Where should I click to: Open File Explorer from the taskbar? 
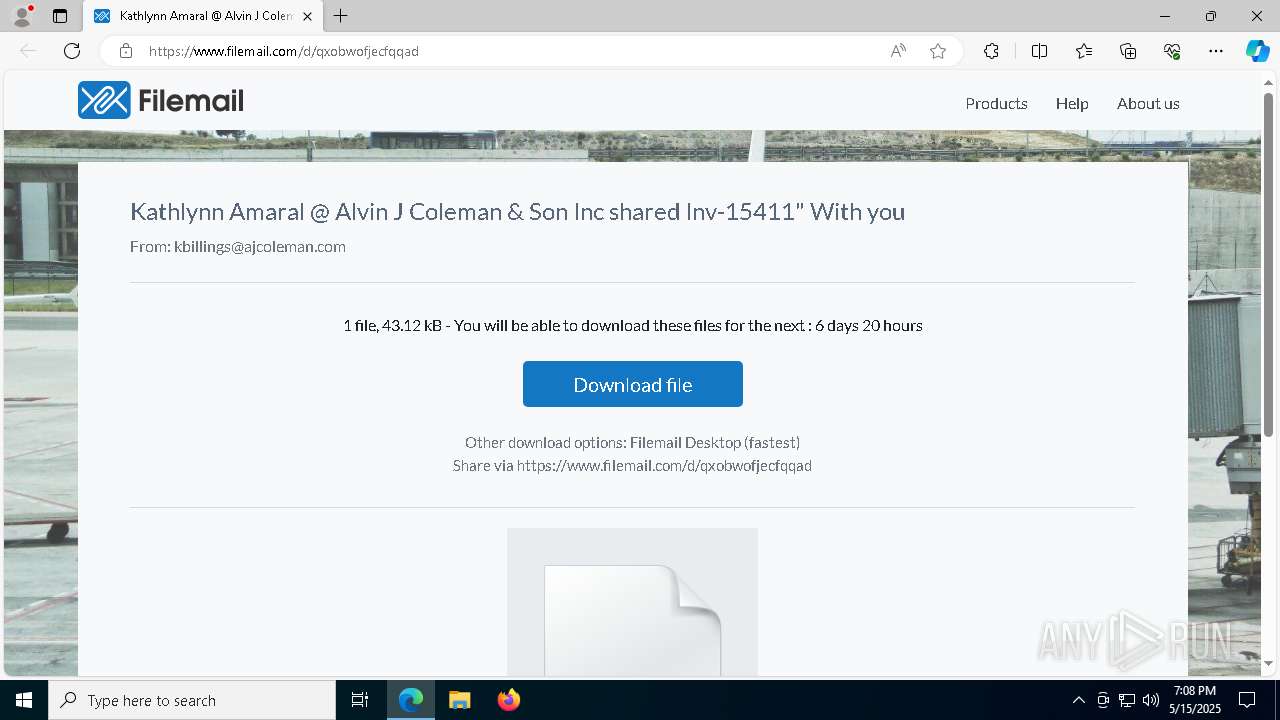[x=460, y=700]
